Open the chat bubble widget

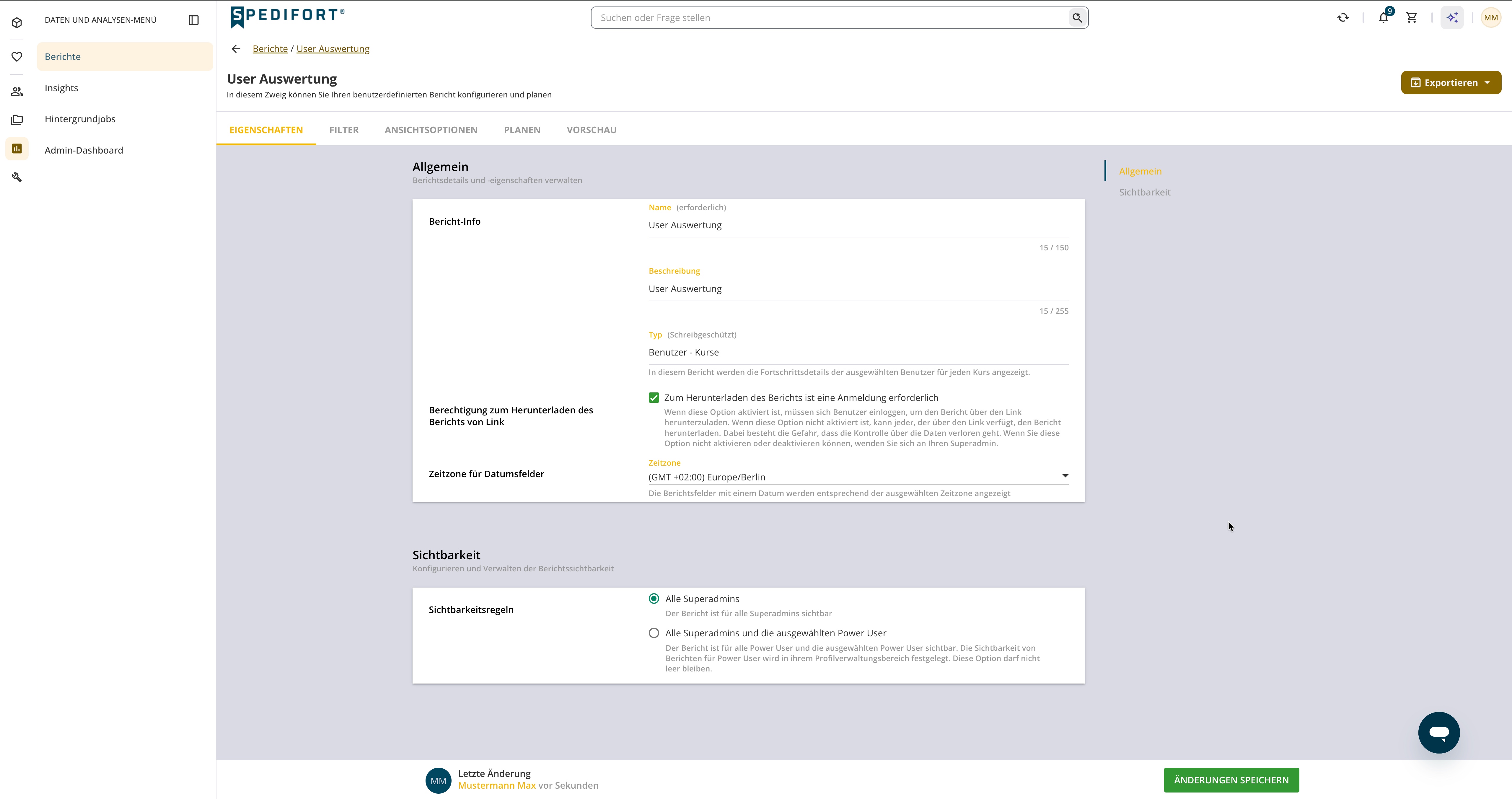(1439, 732)
